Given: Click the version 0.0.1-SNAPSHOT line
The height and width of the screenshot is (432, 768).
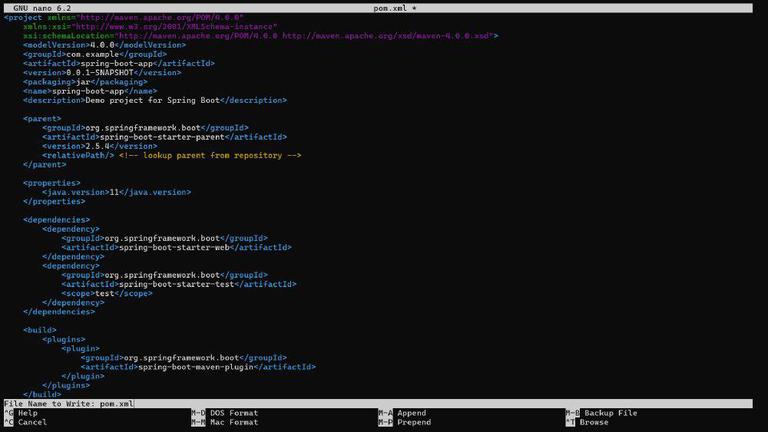Looking at the screenshot, I should pos(102,72).
